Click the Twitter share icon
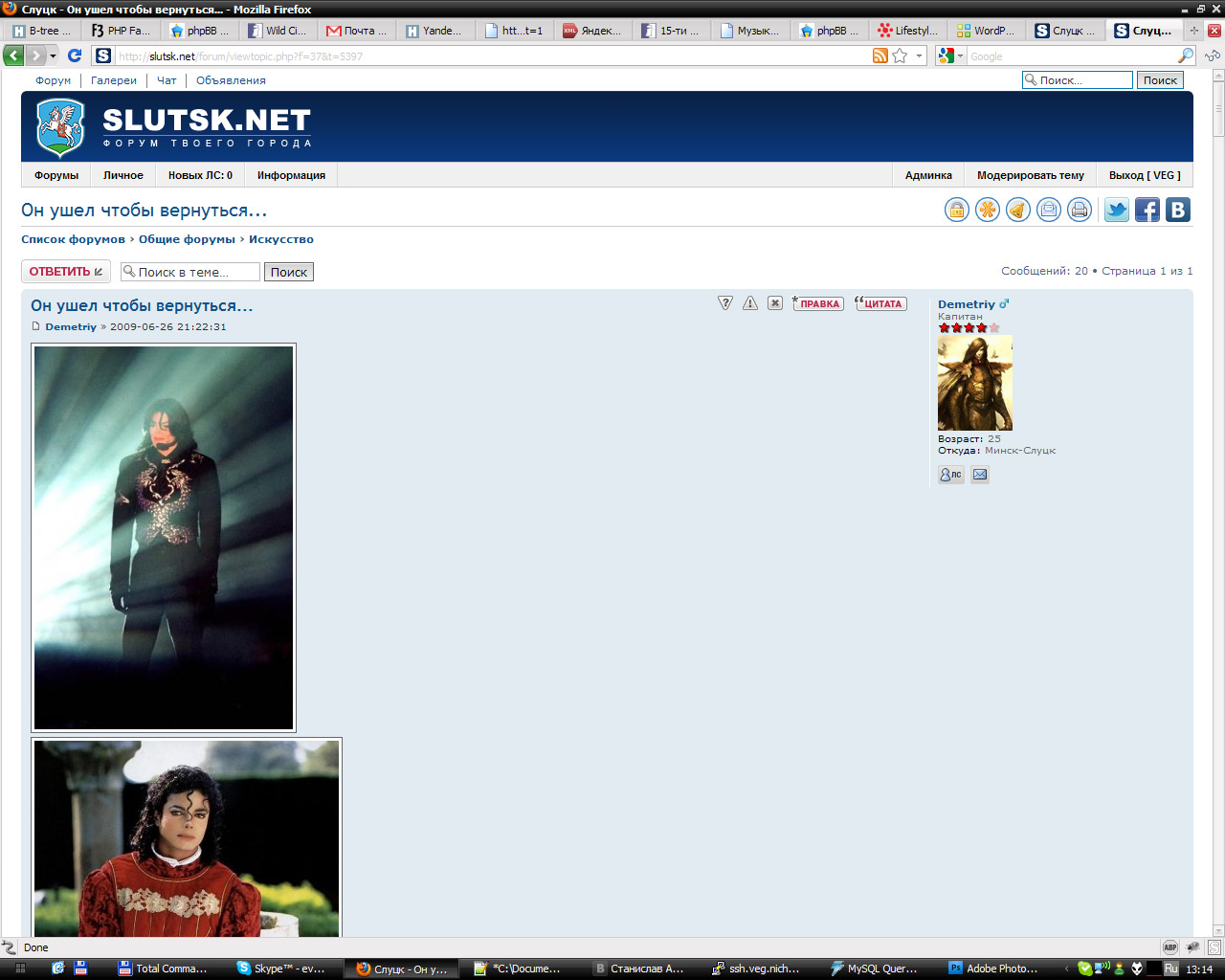The height and width of the screenshot is (980, 1225). click(1117, 210)
